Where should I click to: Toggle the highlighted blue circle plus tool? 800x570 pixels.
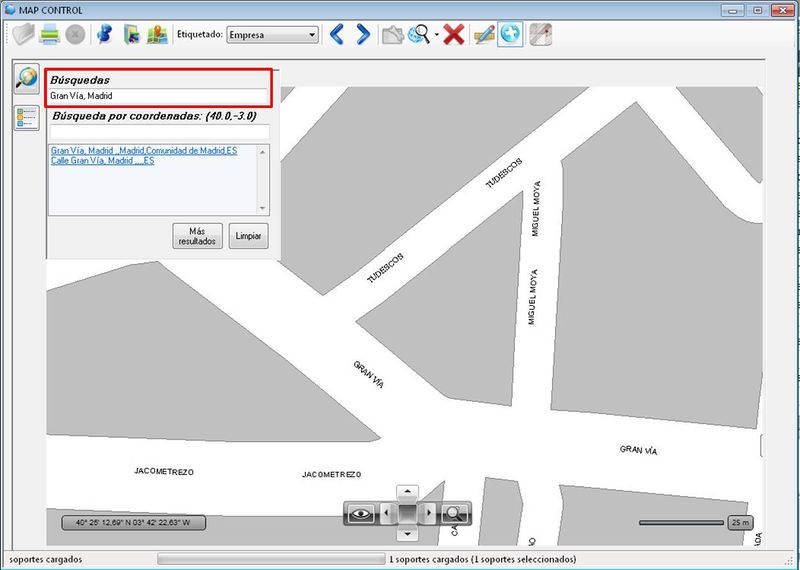click(x=512, y=35)
